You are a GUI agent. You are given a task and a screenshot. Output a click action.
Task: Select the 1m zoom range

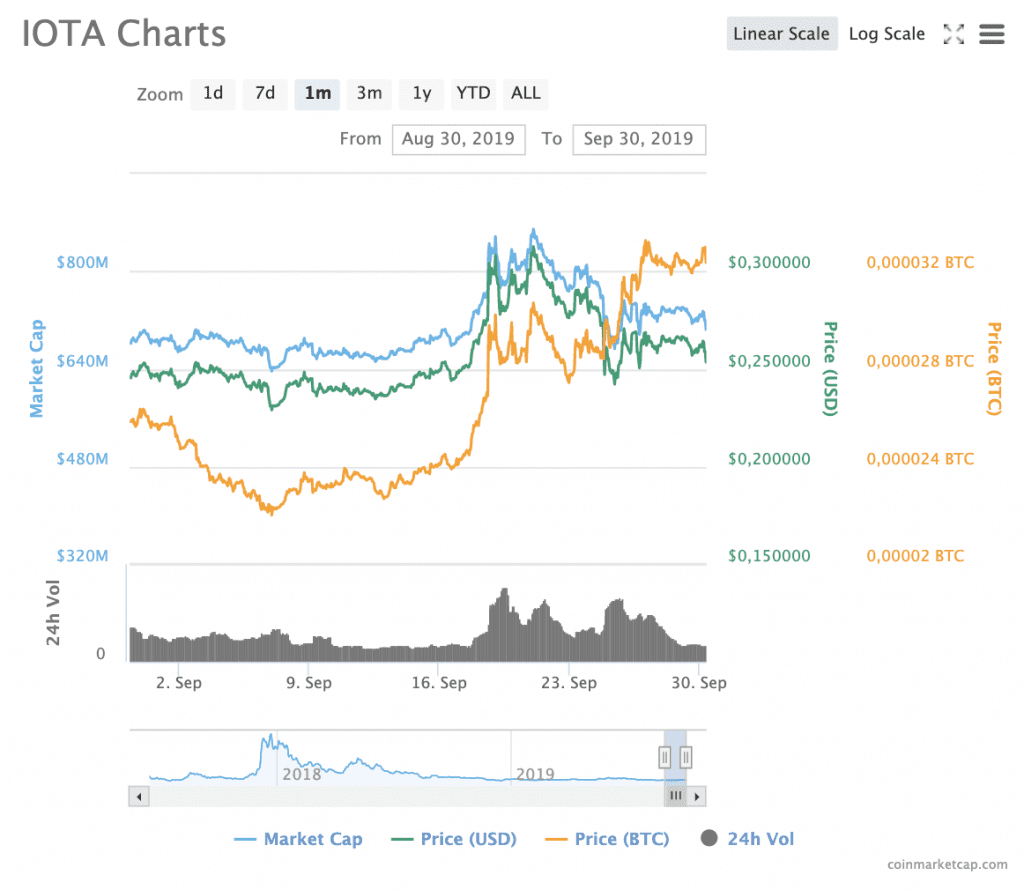(317, 93)
